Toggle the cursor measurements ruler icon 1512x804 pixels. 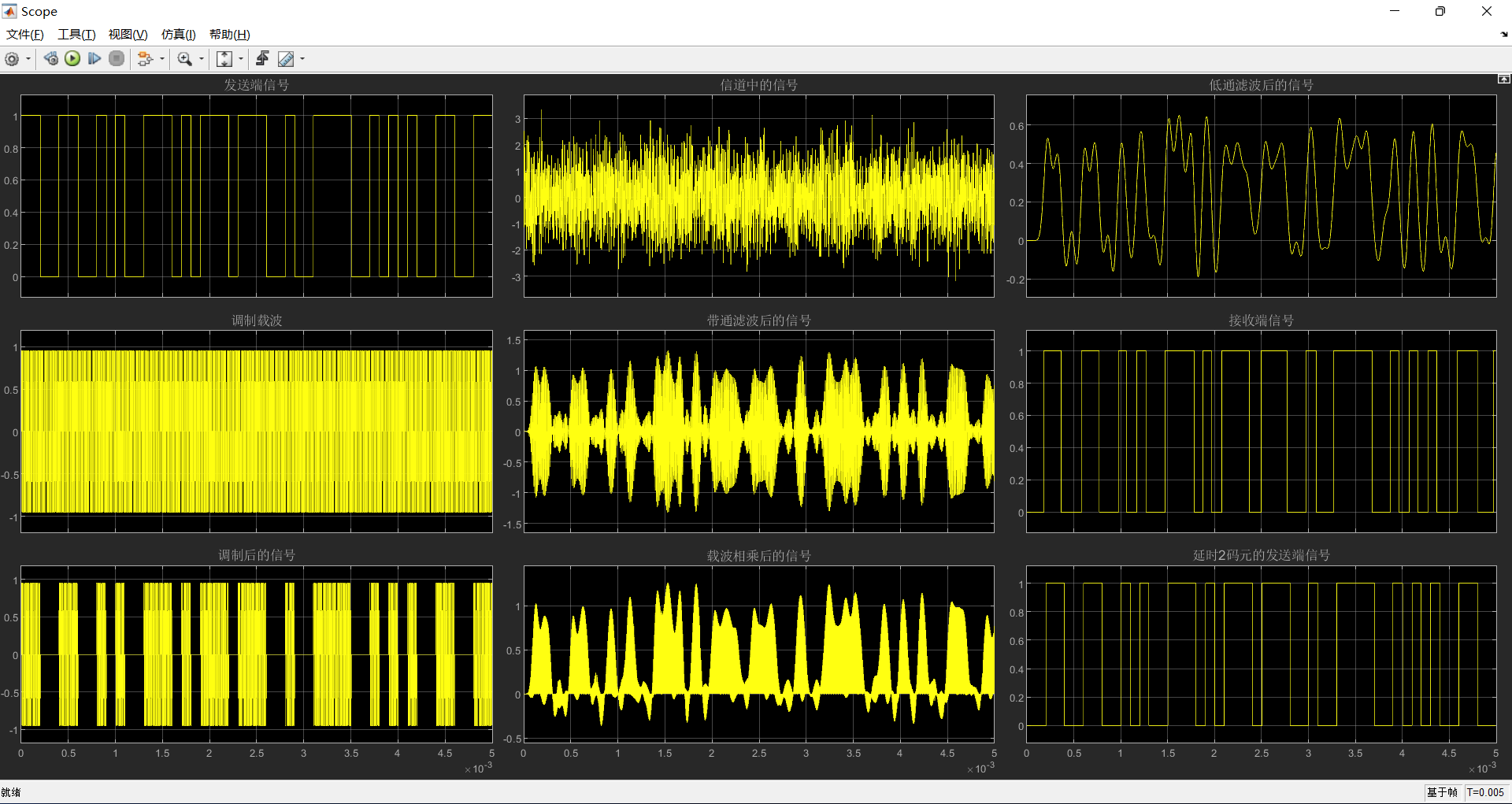(x=286, y=59)
